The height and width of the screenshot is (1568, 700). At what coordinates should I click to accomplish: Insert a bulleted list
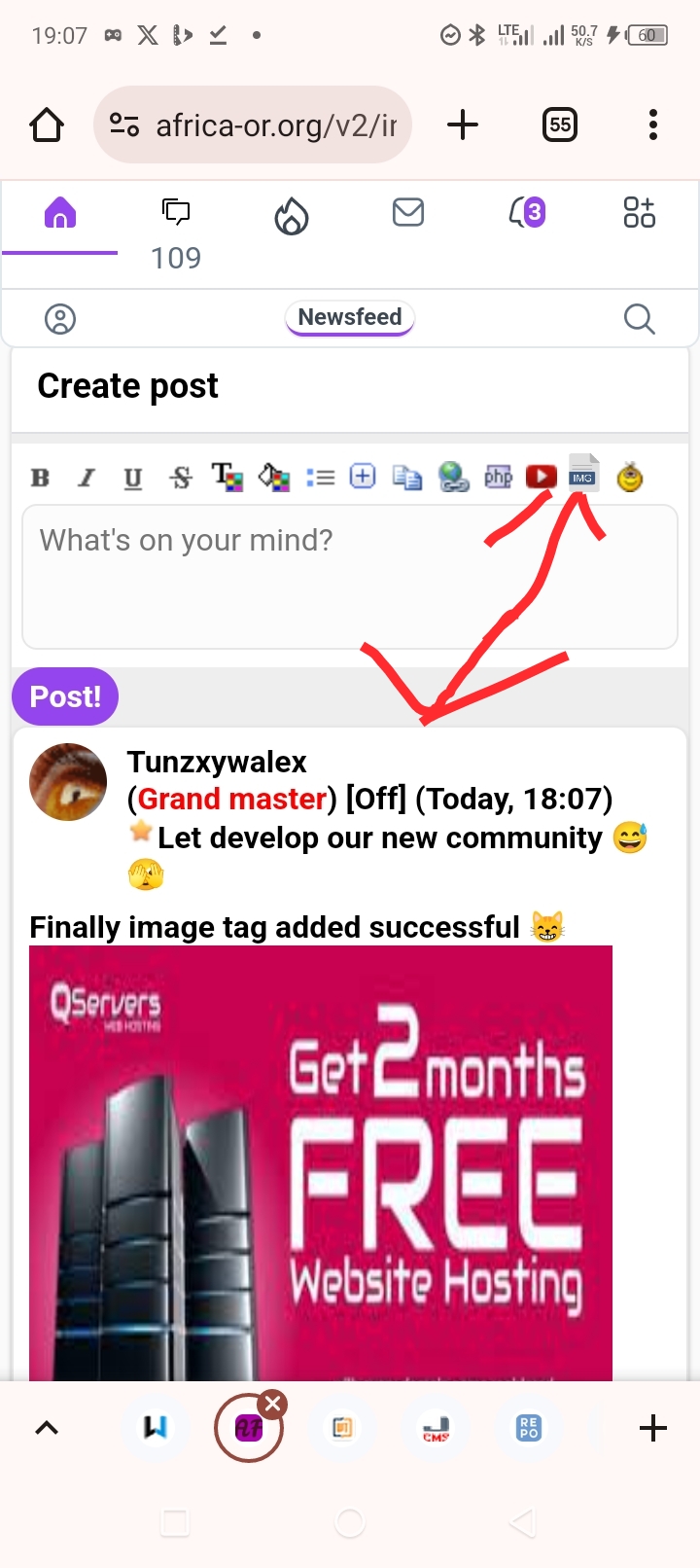point(321,478)
